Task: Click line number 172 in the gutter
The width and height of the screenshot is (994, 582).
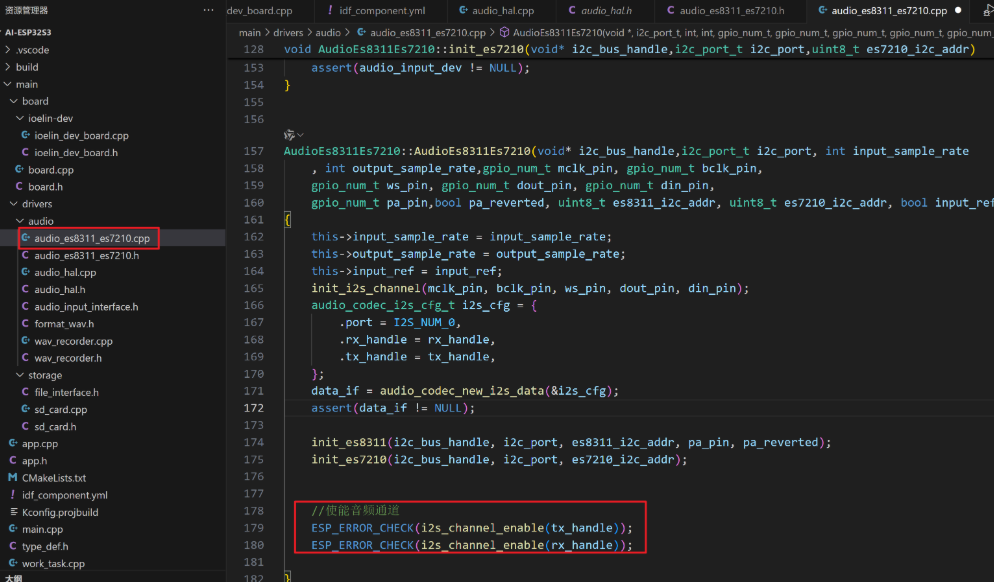Action: click(254, 408)
